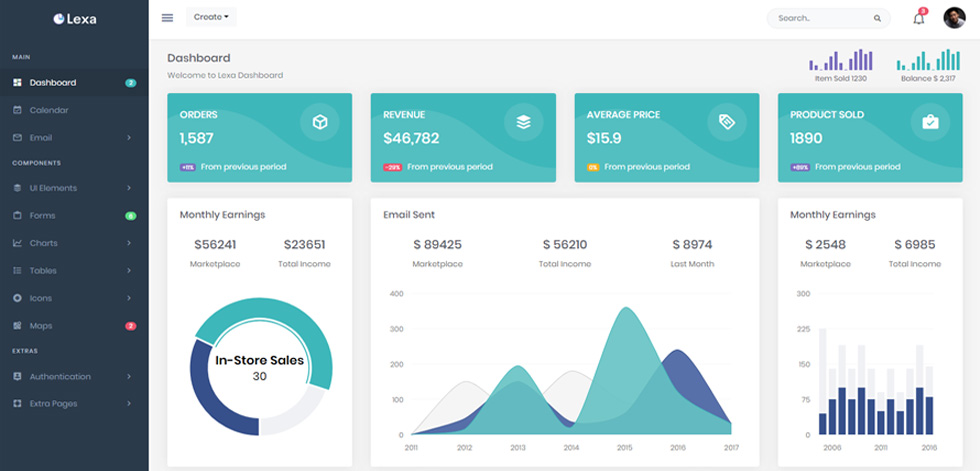
Task: Toggle the hamburger sidebar menu icon
Action: point(168,17)
